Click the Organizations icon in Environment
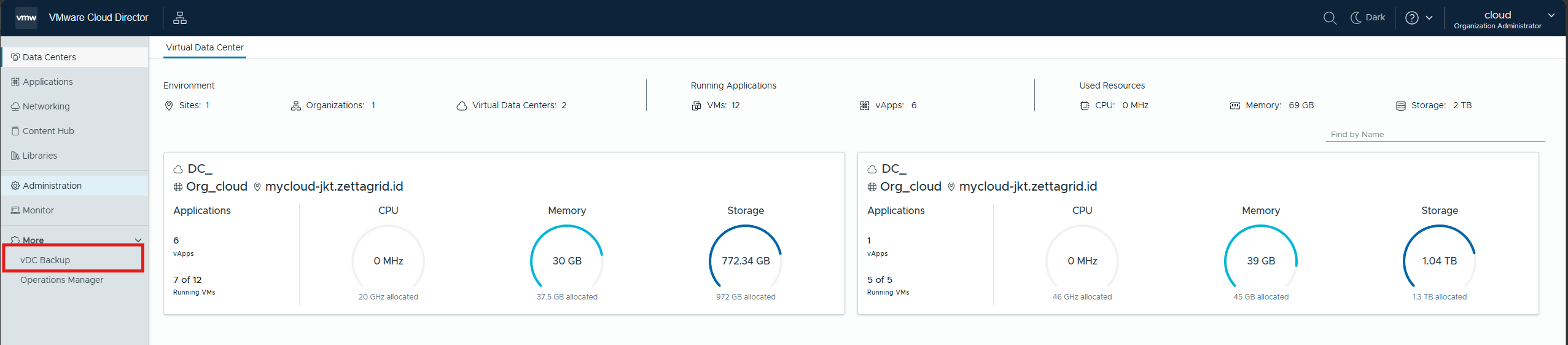Image resolution: width=1568 pixels, height=345 pixels. (x=296, y=106)
